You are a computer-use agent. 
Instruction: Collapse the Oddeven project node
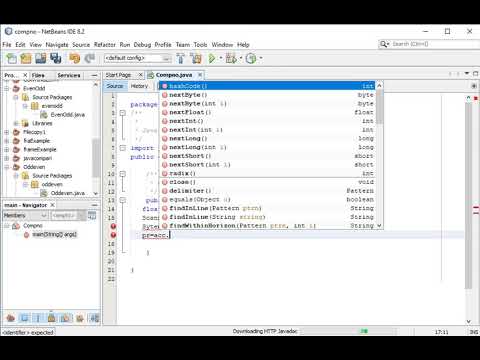[x=6, y=167]
